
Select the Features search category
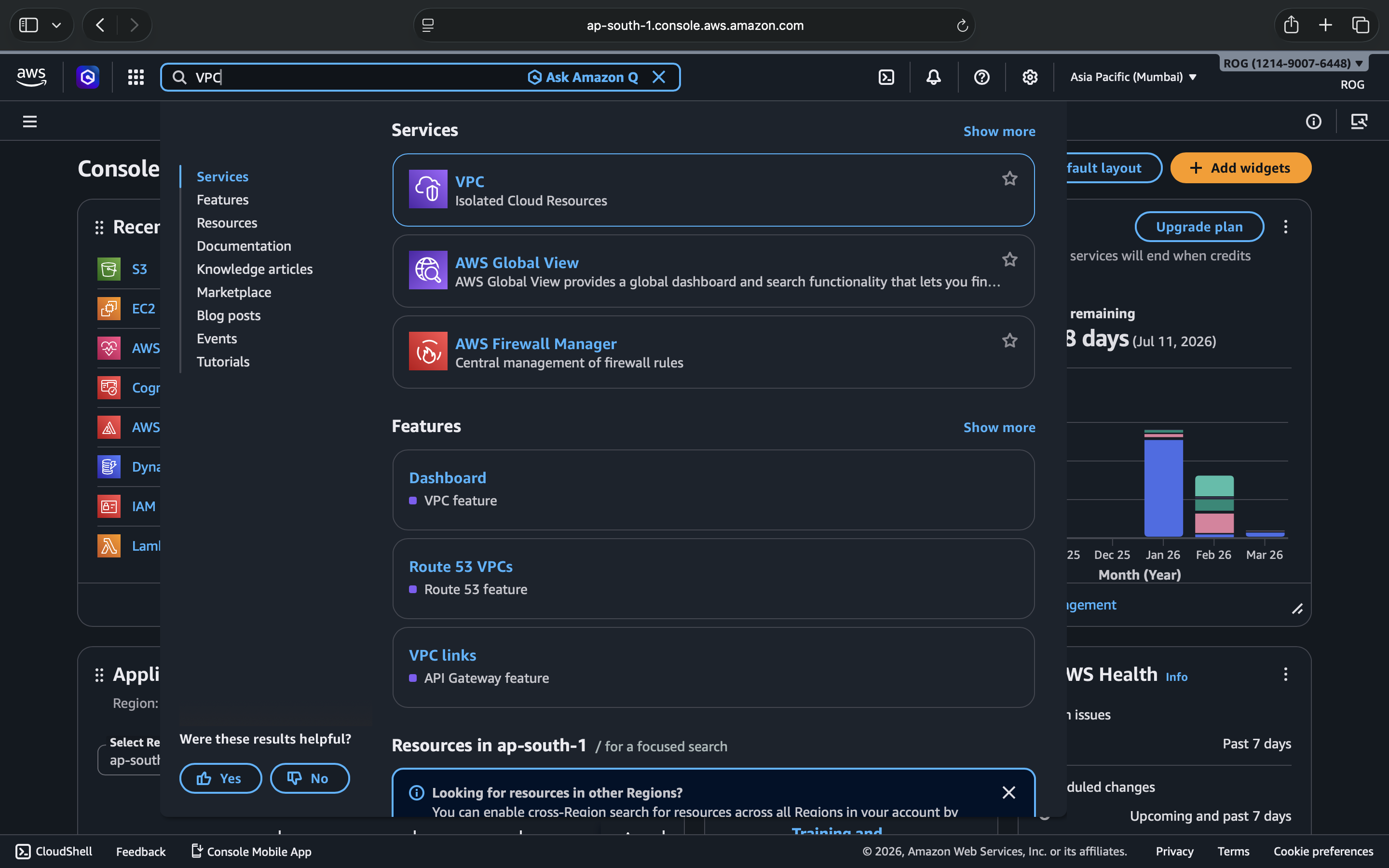tap(223, 200)
